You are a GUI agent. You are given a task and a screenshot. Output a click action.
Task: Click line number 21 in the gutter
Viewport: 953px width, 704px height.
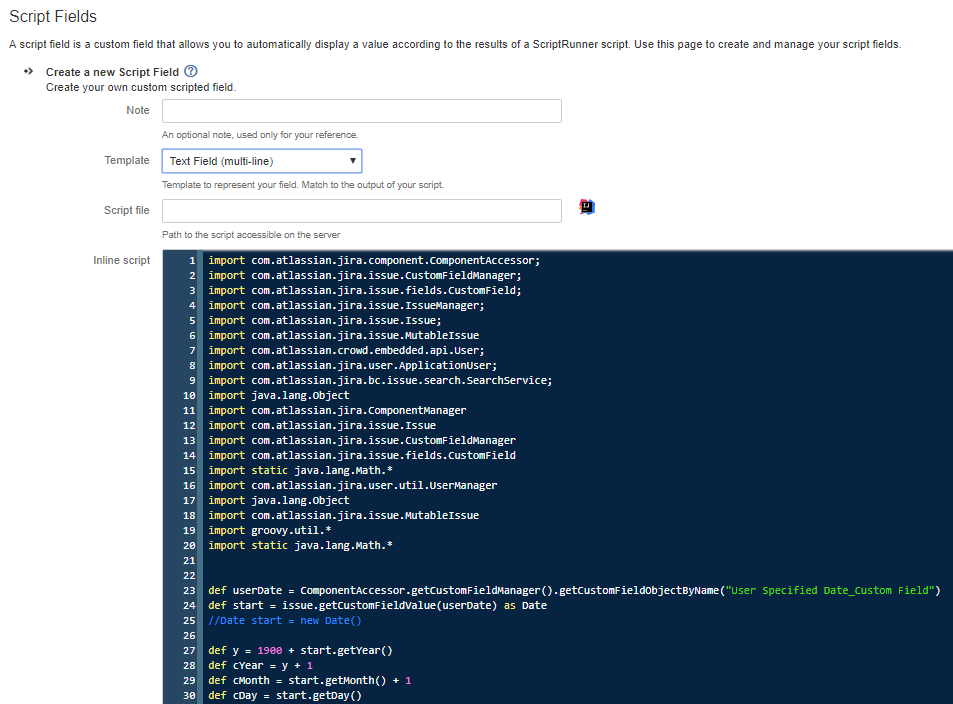point(189,561)
